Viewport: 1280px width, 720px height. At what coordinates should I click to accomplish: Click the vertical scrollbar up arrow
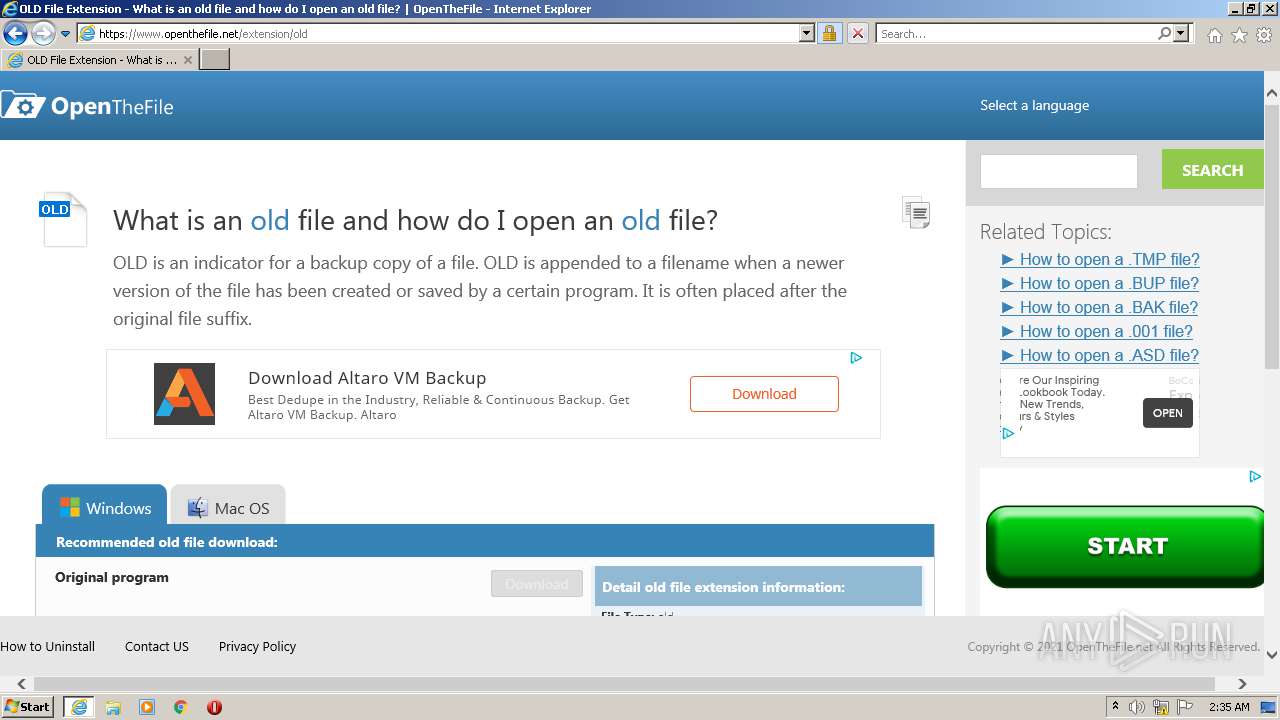click(1272, 94)
